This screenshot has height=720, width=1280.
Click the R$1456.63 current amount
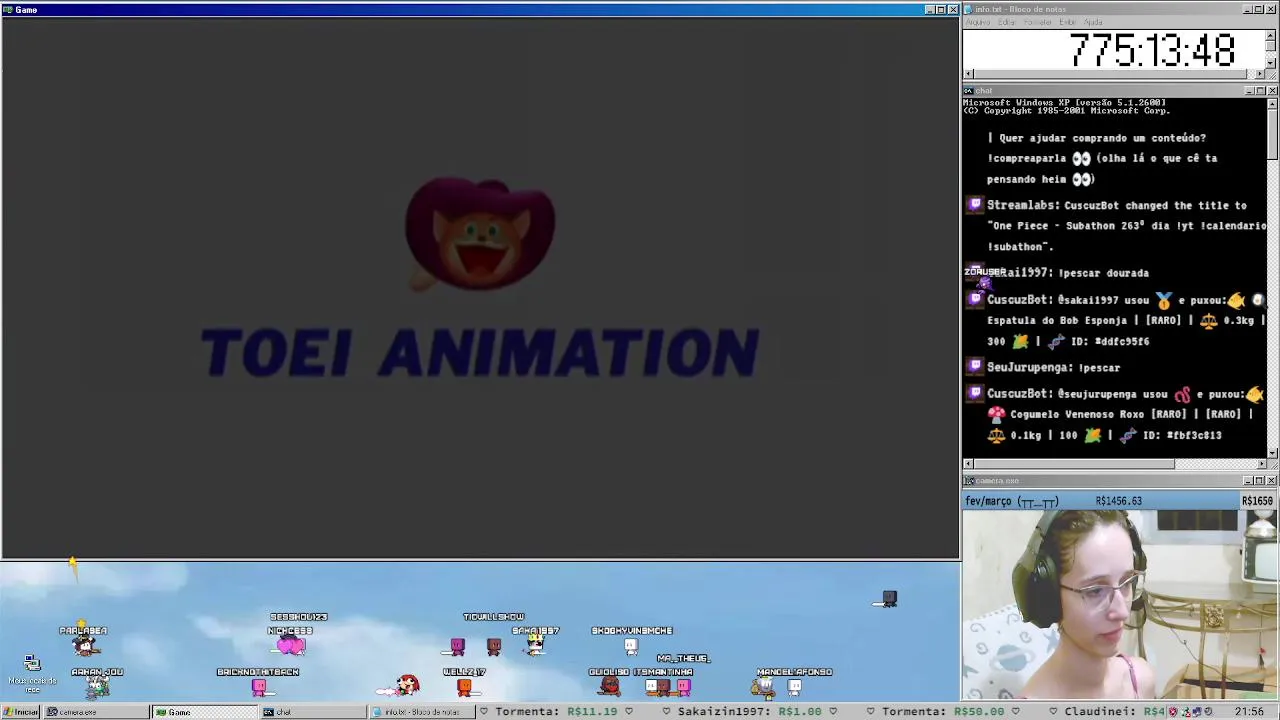coord(1119,501)
